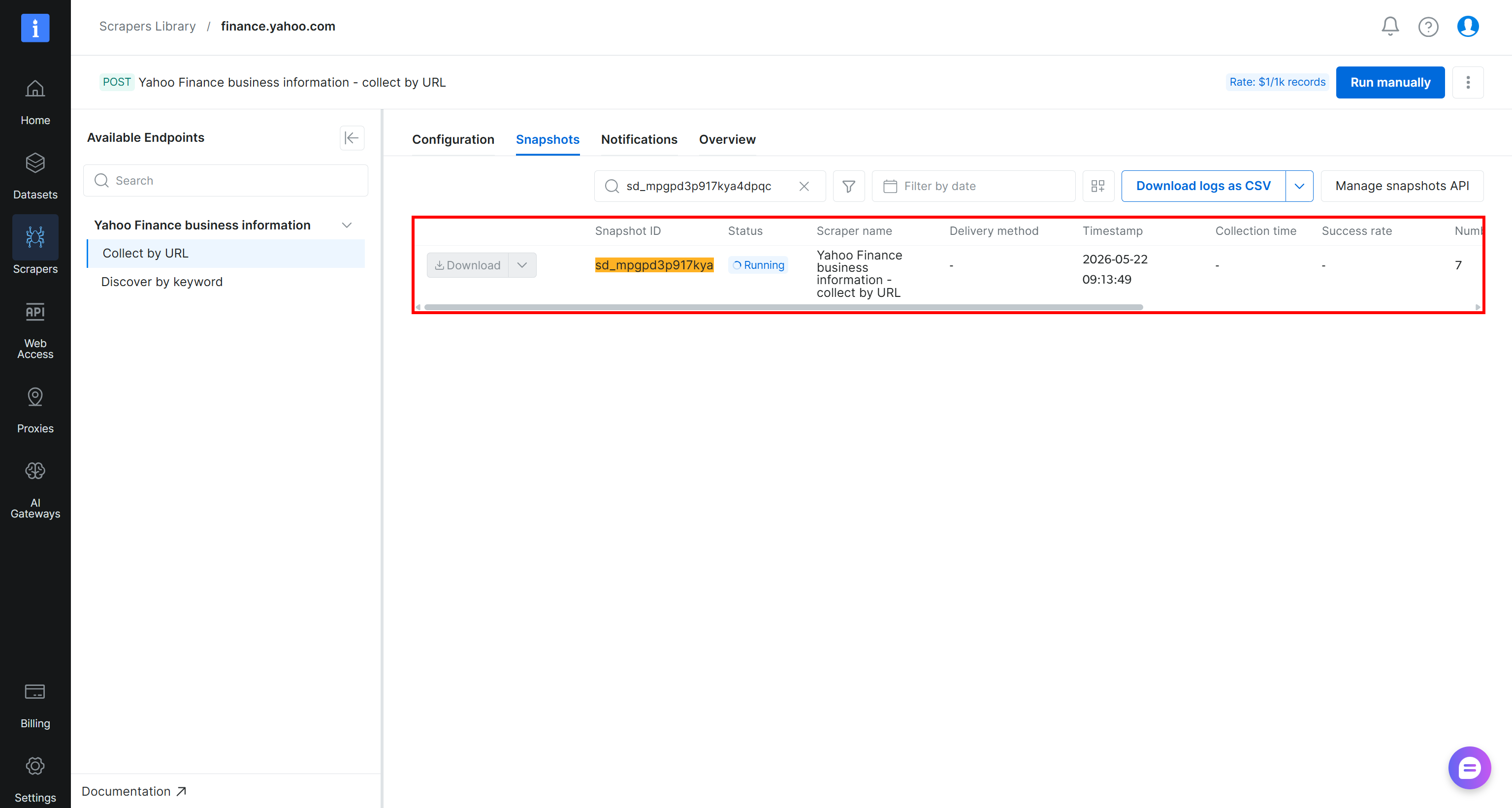
Task: Open Documentation link
Action: click(134, 792)
